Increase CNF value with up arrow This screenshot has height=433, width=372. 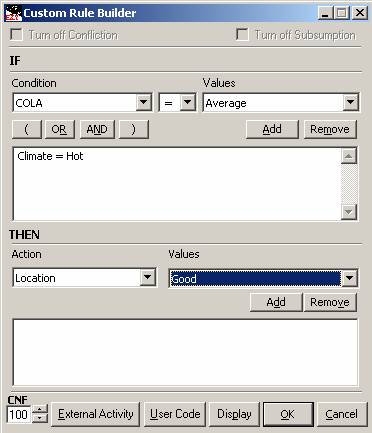[x=40, y=409]
